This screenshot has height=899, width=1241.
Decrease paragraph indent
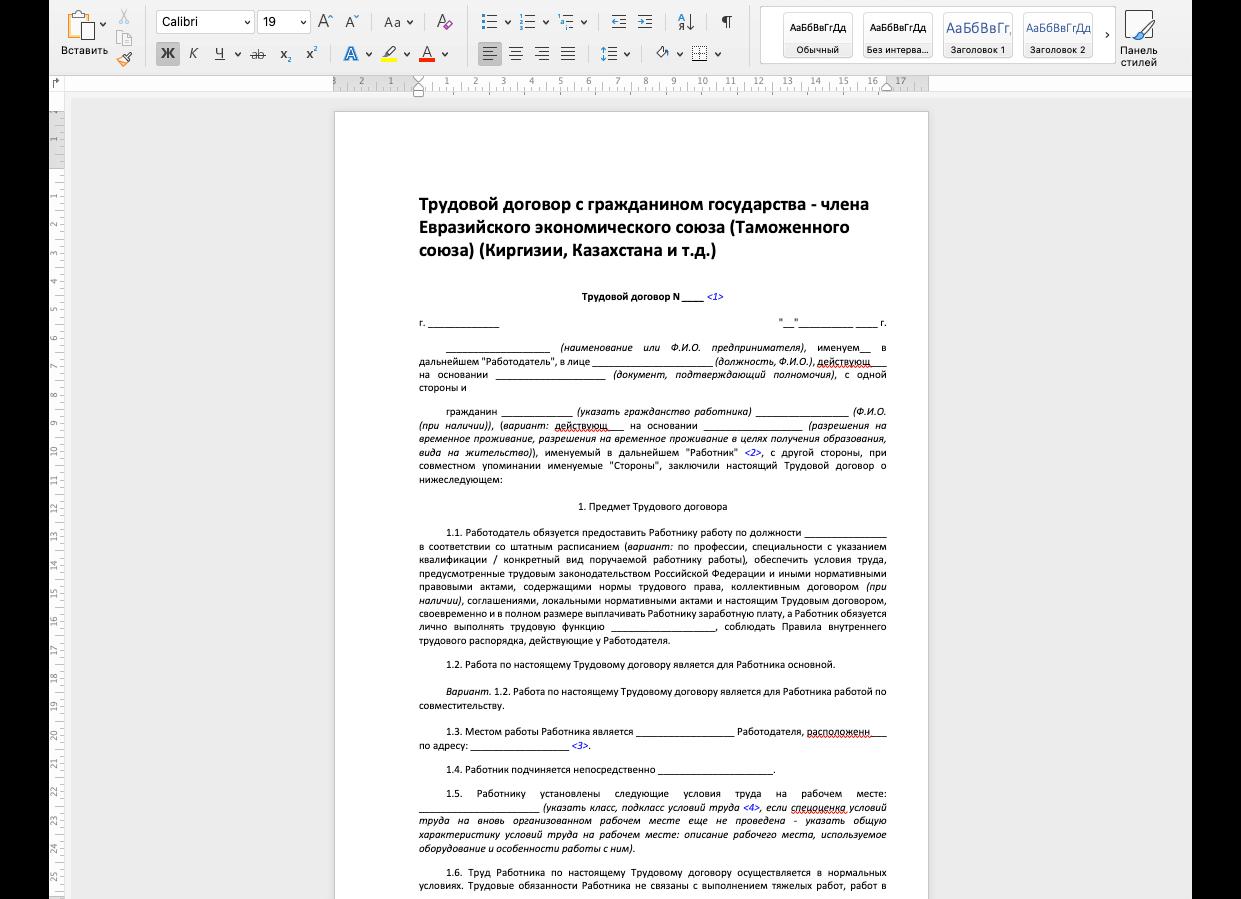pos(618,22)
